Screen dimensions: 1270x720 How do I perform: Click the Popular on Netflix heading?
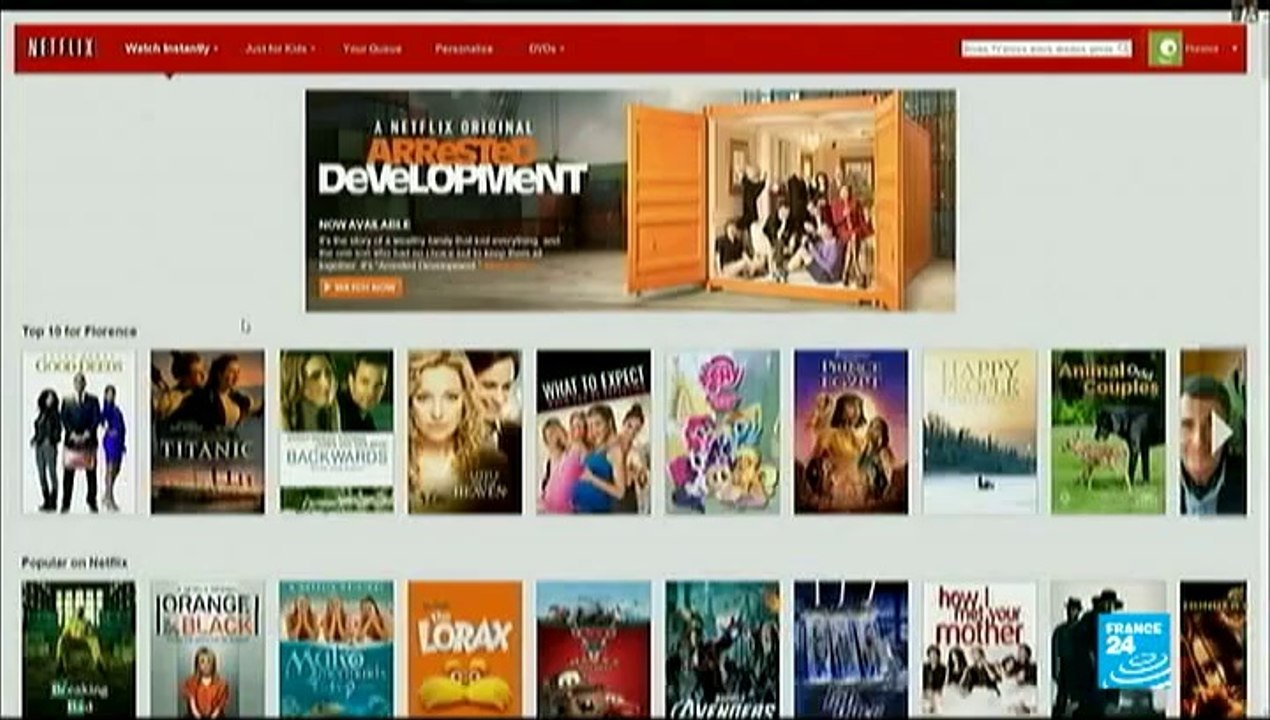(75, 563)
